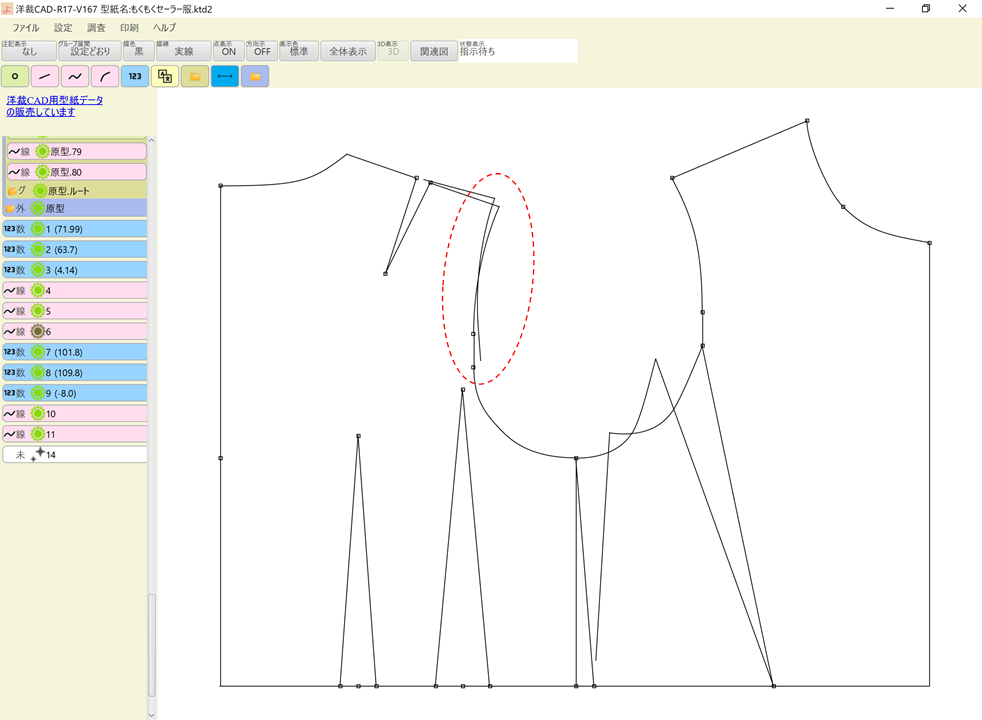The height and width of the screenshot is (720, 982).
Task: Toggle 方向示 OFF to on
Action: [261, 50]
